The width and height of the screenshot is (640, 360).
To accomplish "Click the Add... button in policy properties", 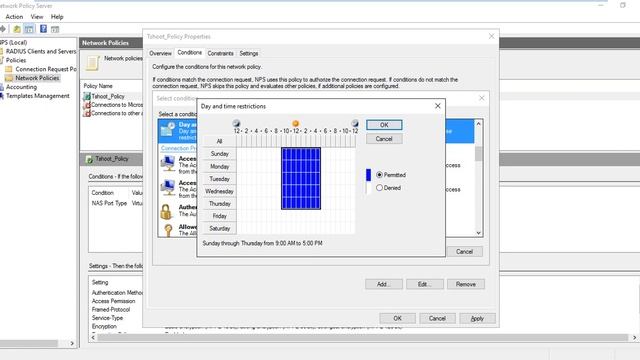I will pyautogui.click(x=384, y=284).
